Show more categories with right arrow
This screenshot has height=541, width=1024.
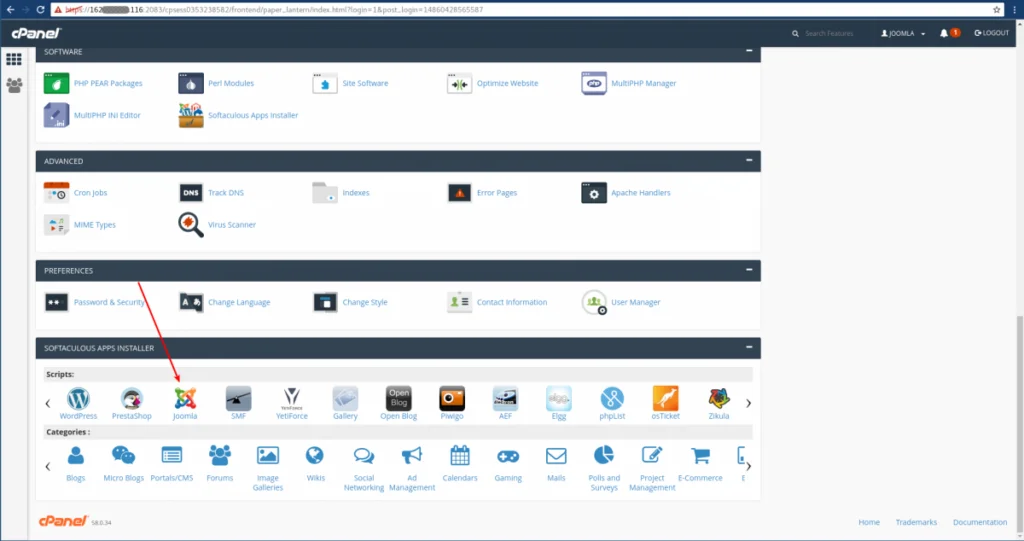pyautogui.click(x=748, y=466)
